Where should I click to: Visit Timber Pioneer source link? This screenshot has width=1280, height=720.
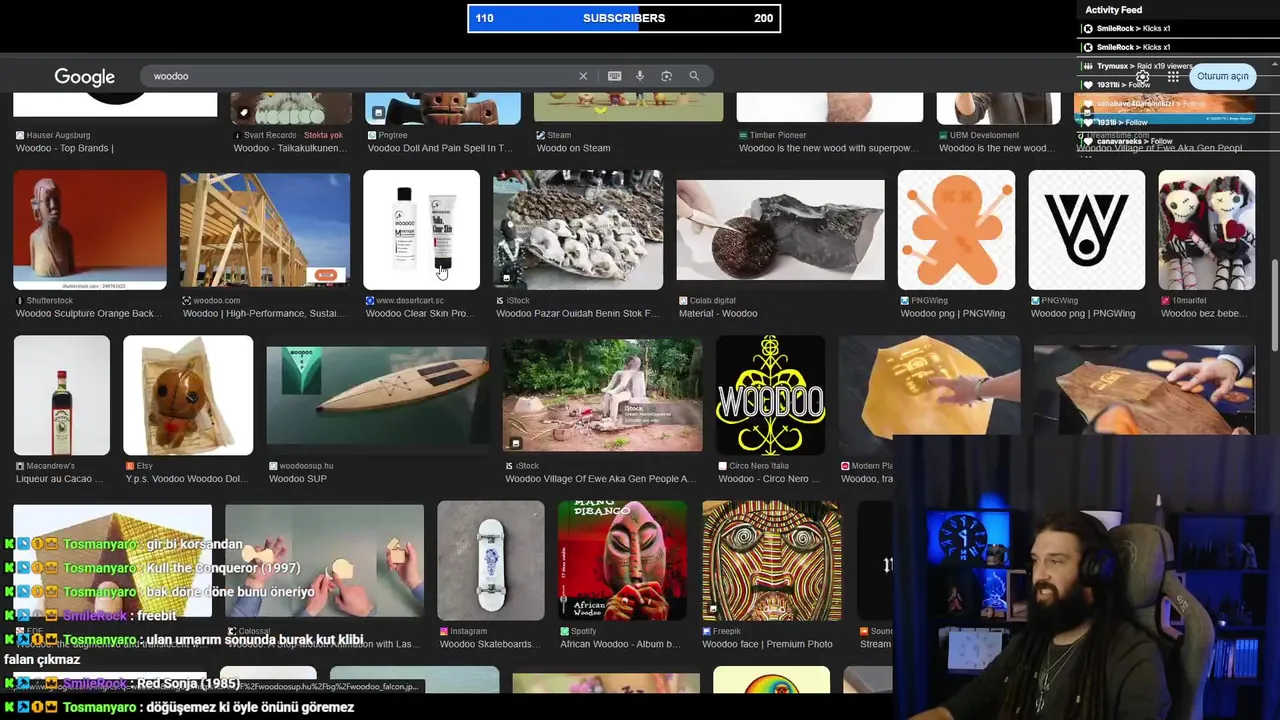[779, 135]
